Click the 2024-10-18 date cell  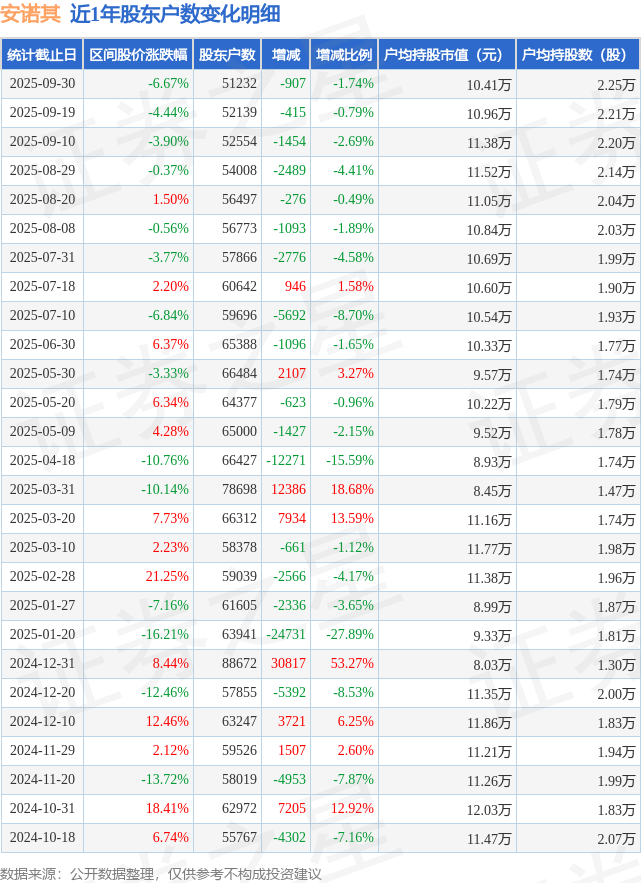[x=42, y=838]
